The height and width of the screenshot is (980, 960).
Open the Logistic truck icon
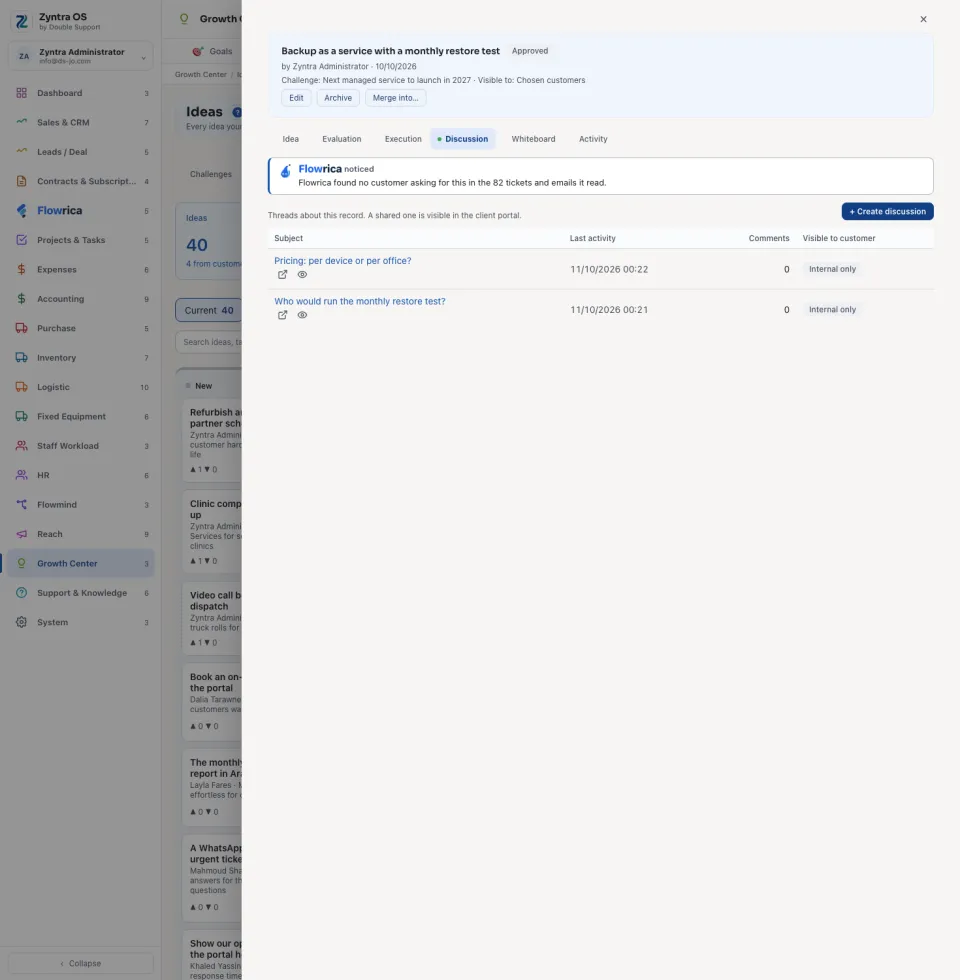tap(21, 387)
